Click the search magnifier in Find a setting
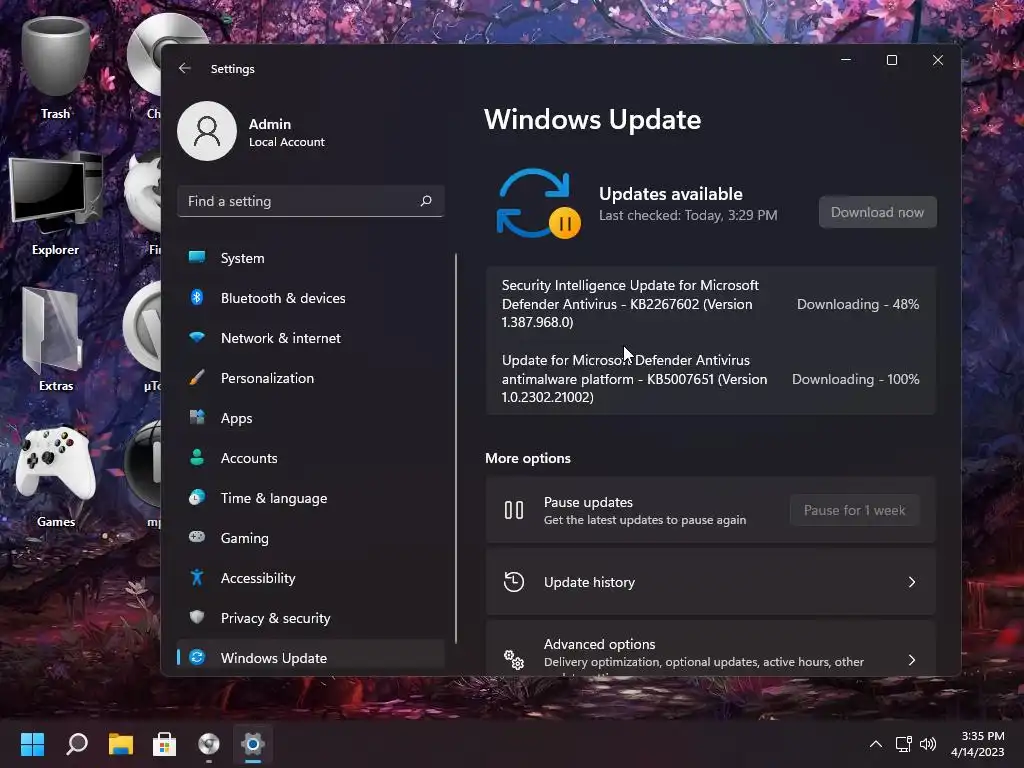 point(426,200)
